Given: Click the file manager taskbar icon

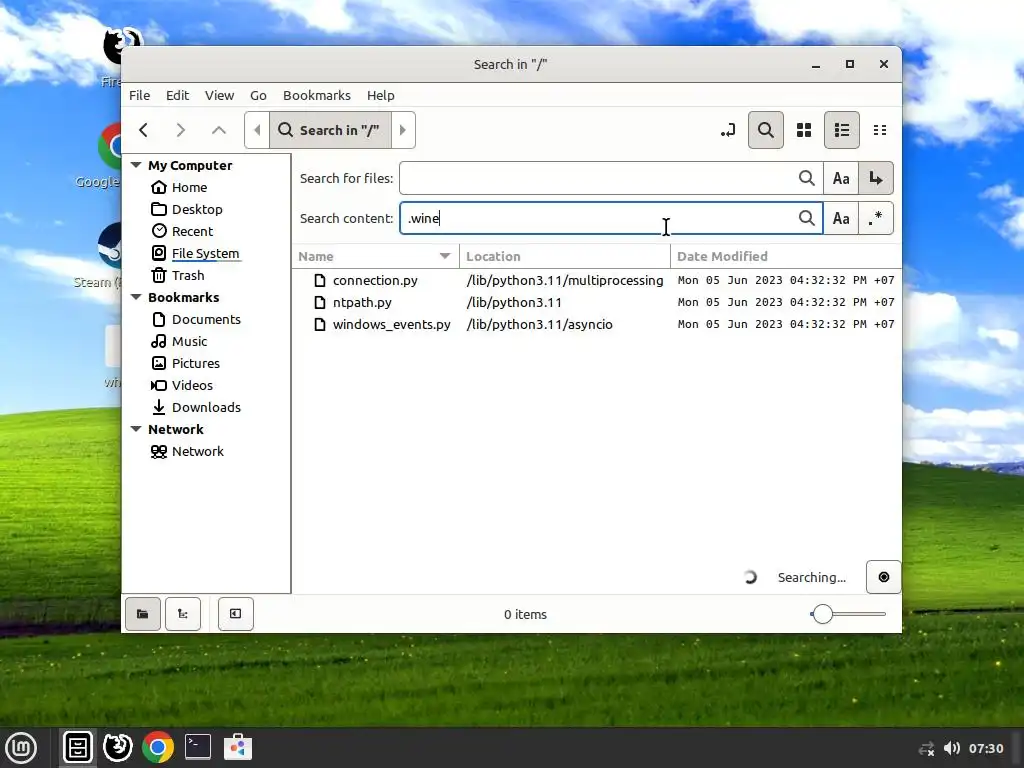Looking at the screenshot, I should pyautogui.click(x=78, y=747).
